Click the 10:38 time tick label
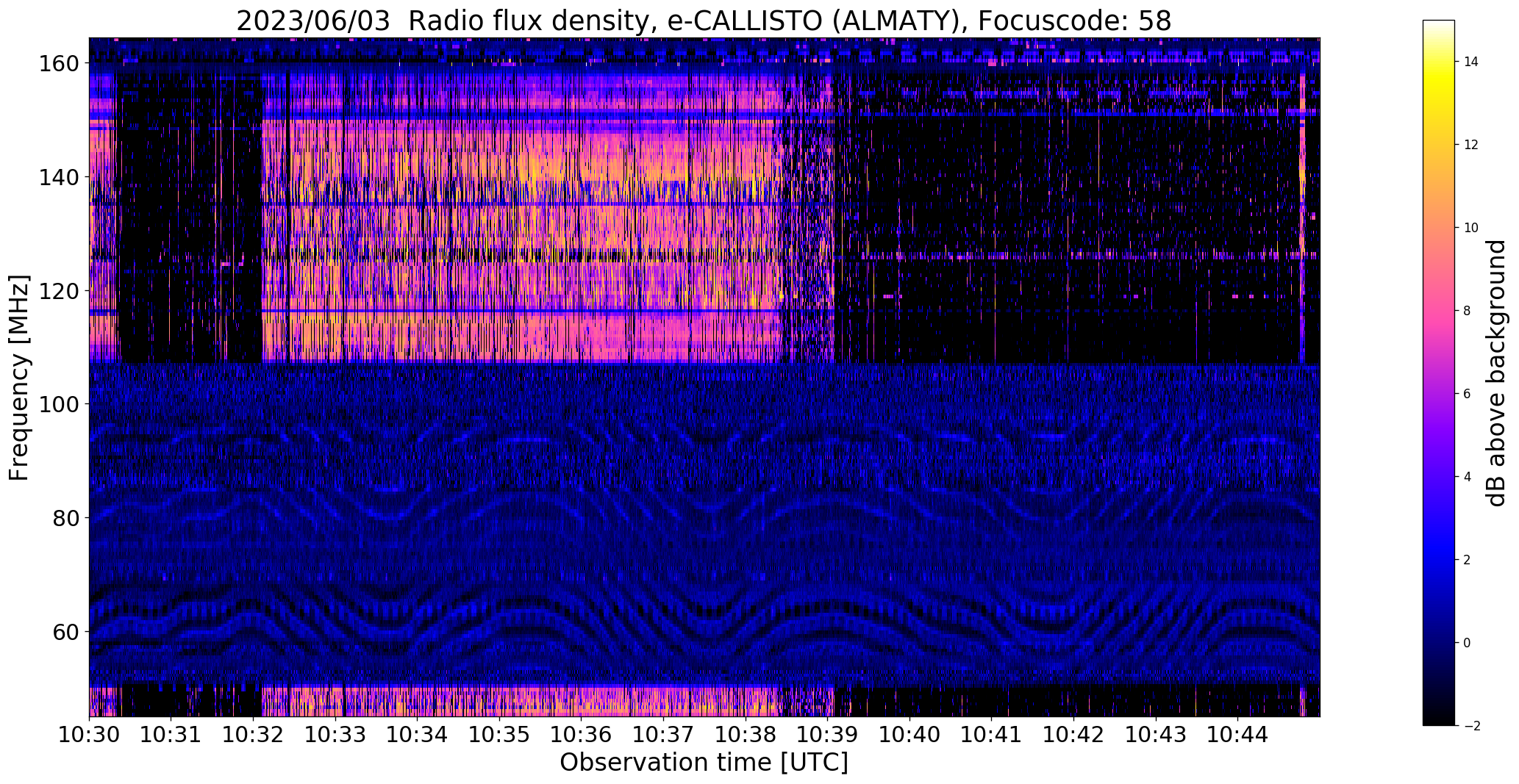 (x=745, y=734)
